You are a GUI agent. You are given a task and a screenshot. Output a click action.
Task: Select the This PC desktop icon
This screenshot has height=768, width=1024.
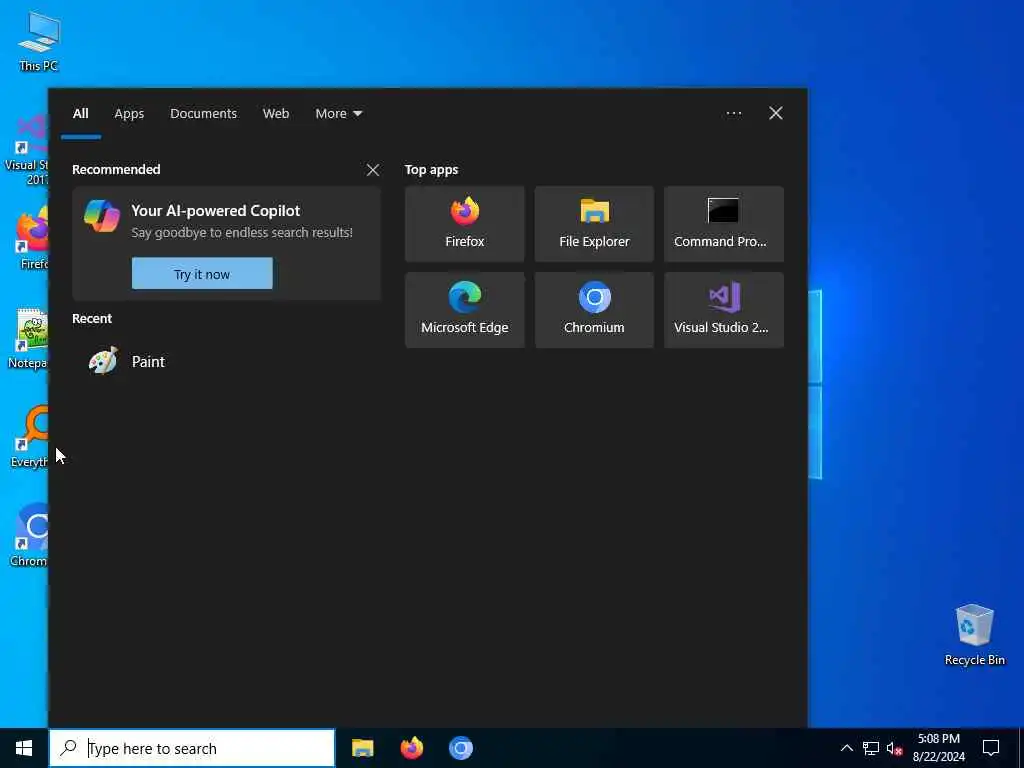39,41
